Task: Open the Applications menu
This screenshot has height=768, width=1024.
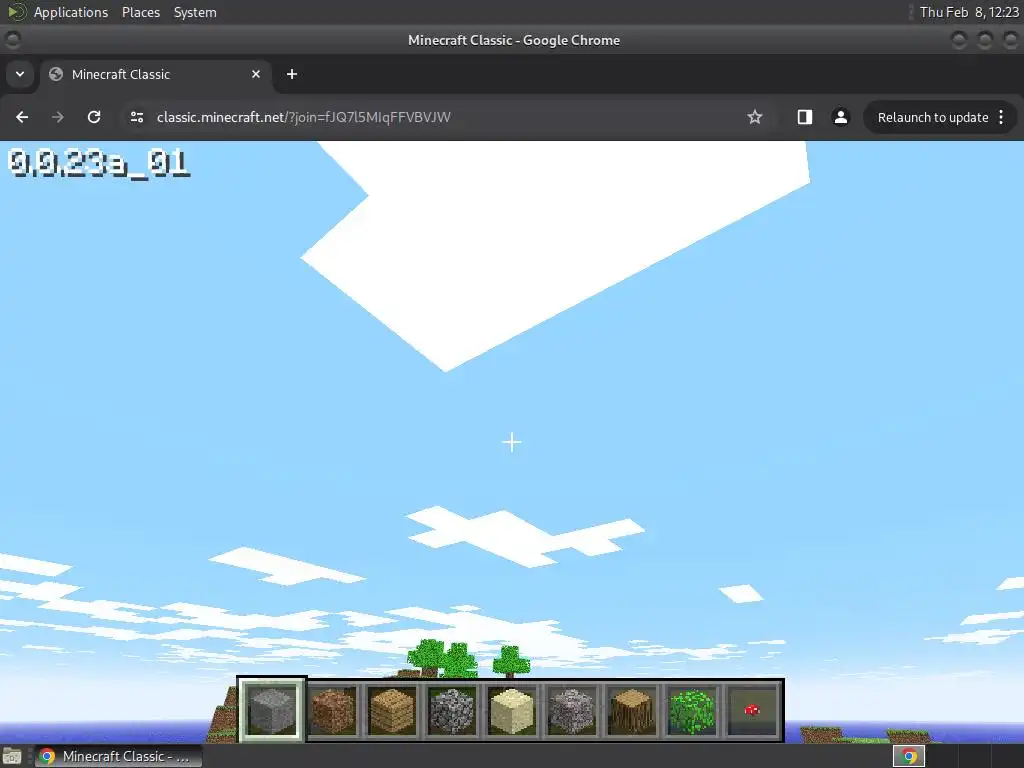Action: click(71, 12)
